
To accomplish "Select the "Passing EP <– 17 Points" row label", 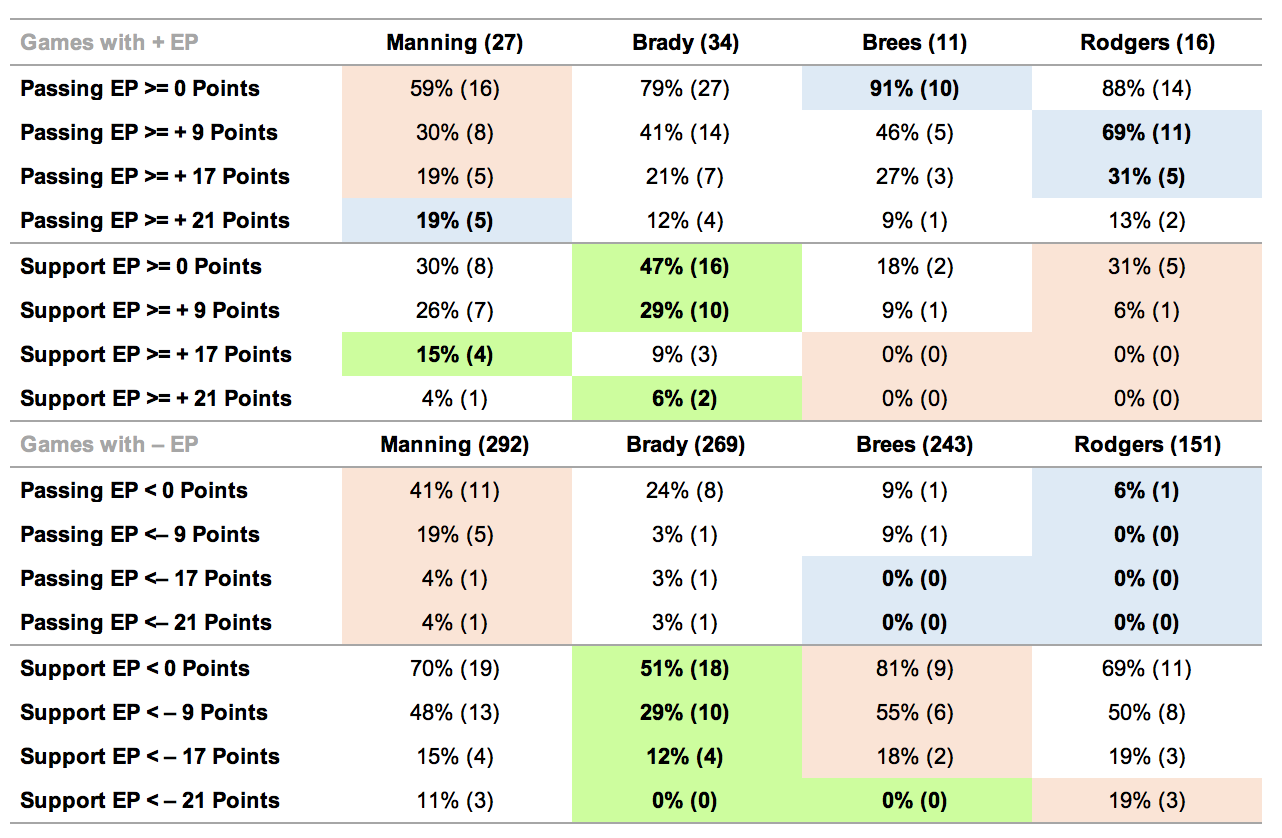I will point(146,579).
